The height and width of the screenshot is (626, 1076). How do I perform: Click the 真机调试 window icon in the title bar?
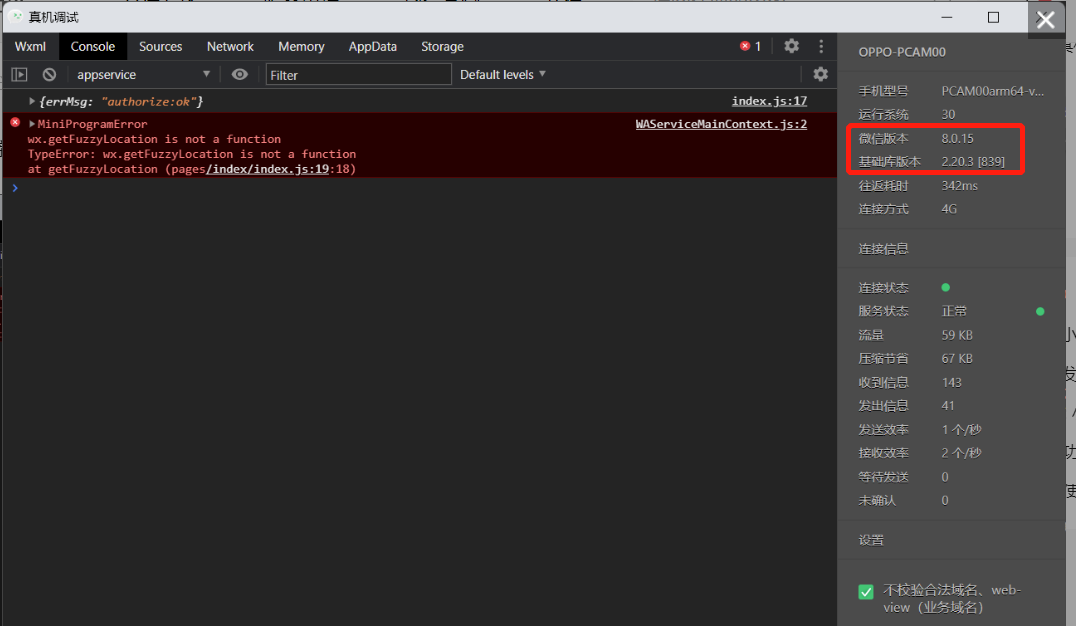[x=16, y=16]
